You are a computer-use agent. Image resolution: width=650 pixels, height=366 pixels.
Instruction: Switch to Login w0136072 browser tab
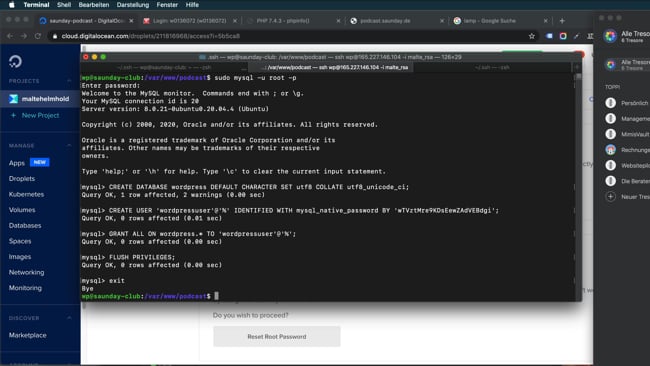189,21
